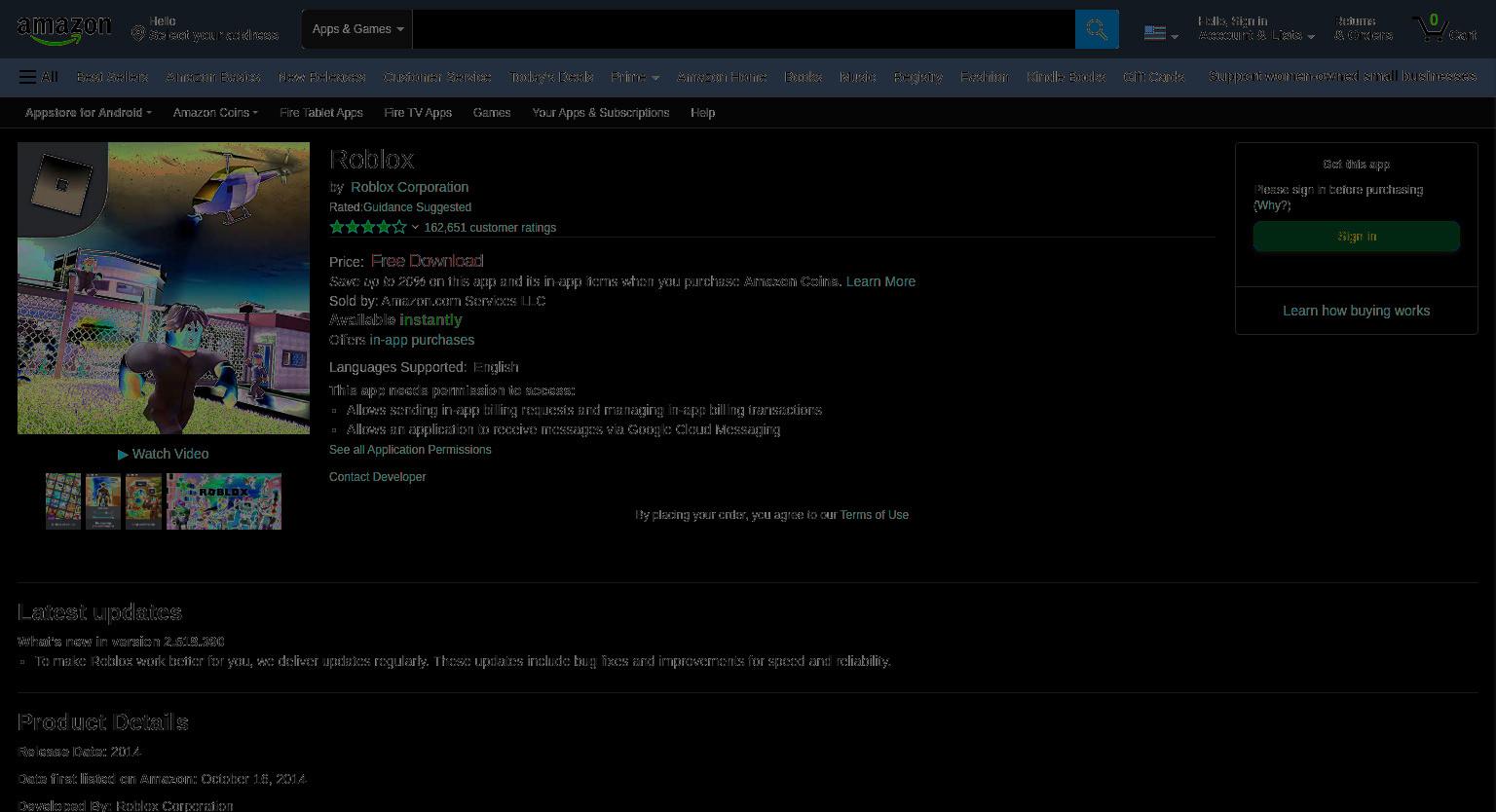Click the star rating icons

pos(368,227)
